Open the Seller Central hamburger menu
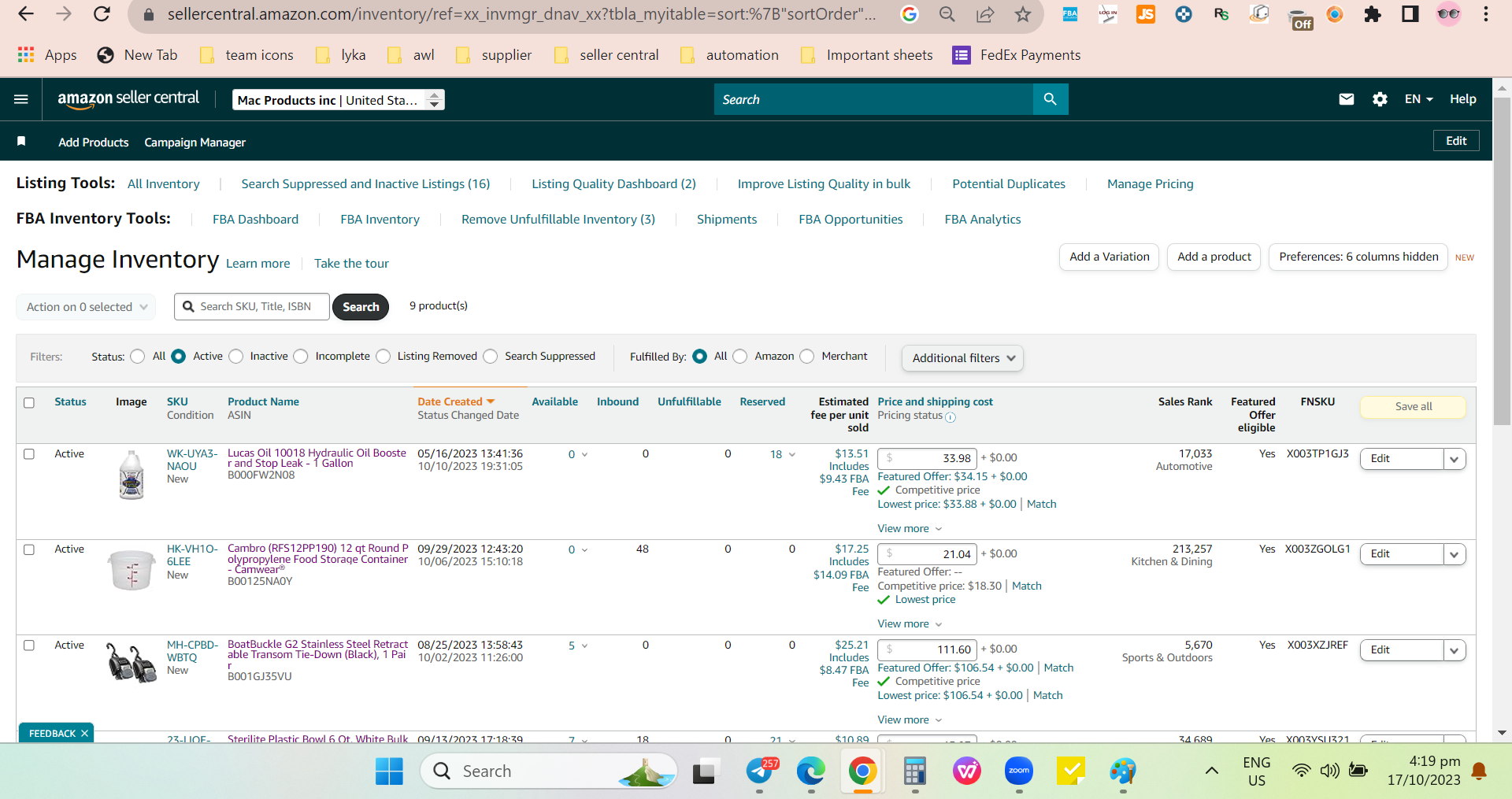The height and width of the screenshot is (799, 1512). click(21, 99)
